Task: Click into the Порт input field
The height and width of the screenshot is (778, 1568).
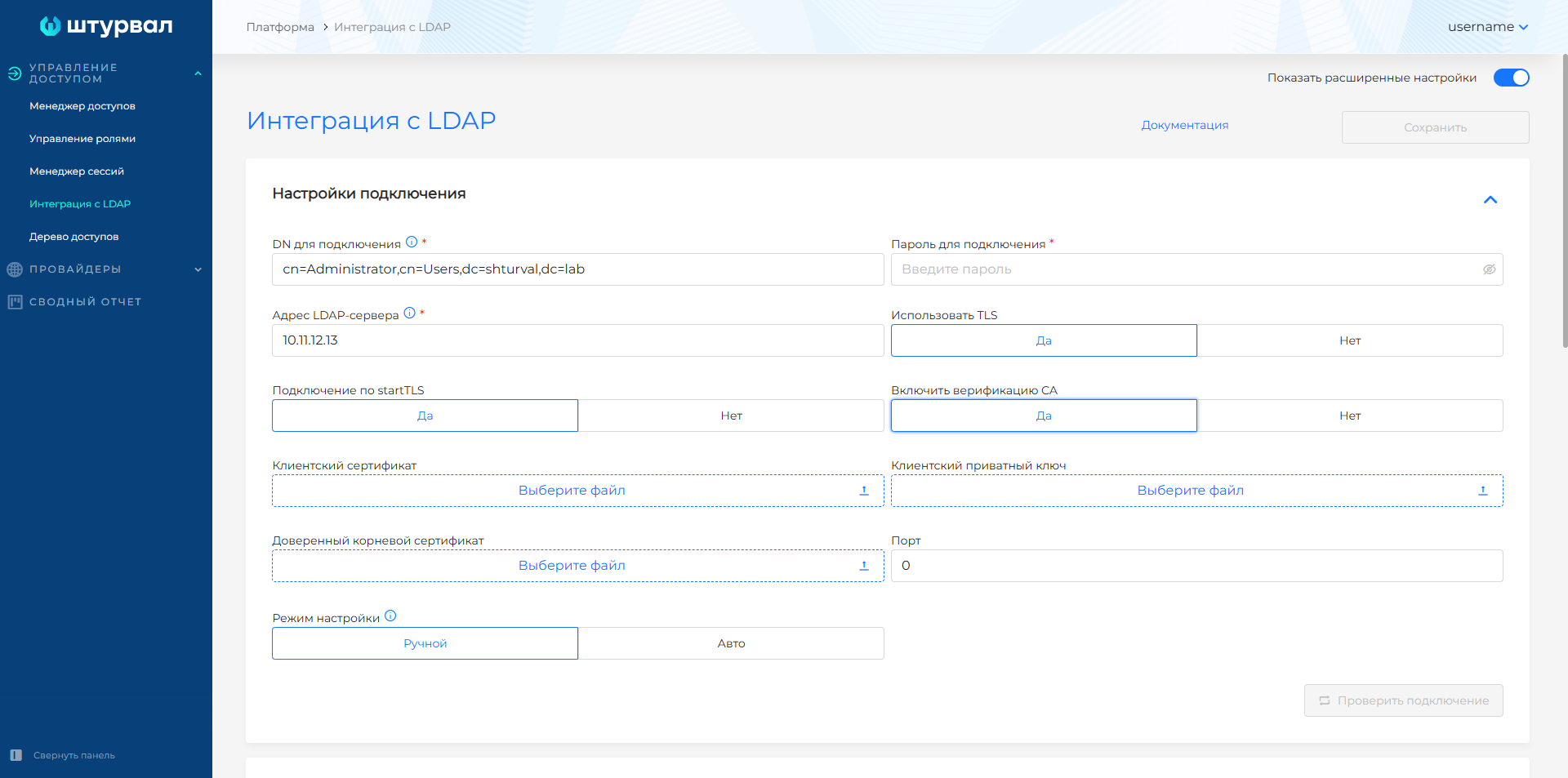Action: tap(1196, 566)
